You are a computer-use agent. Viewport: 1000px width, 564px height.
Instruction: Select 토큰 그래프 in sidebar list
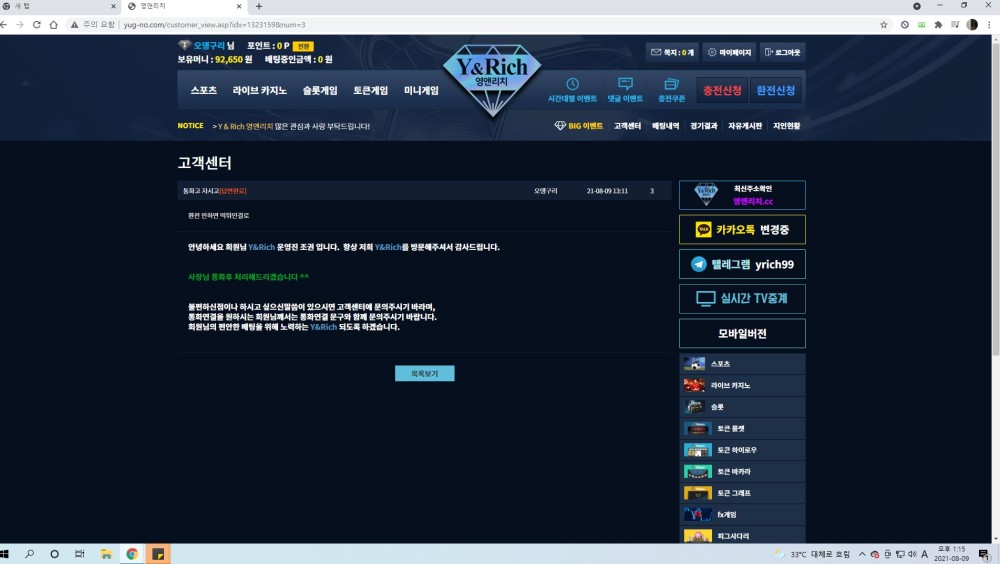click(x=742, y=493)
